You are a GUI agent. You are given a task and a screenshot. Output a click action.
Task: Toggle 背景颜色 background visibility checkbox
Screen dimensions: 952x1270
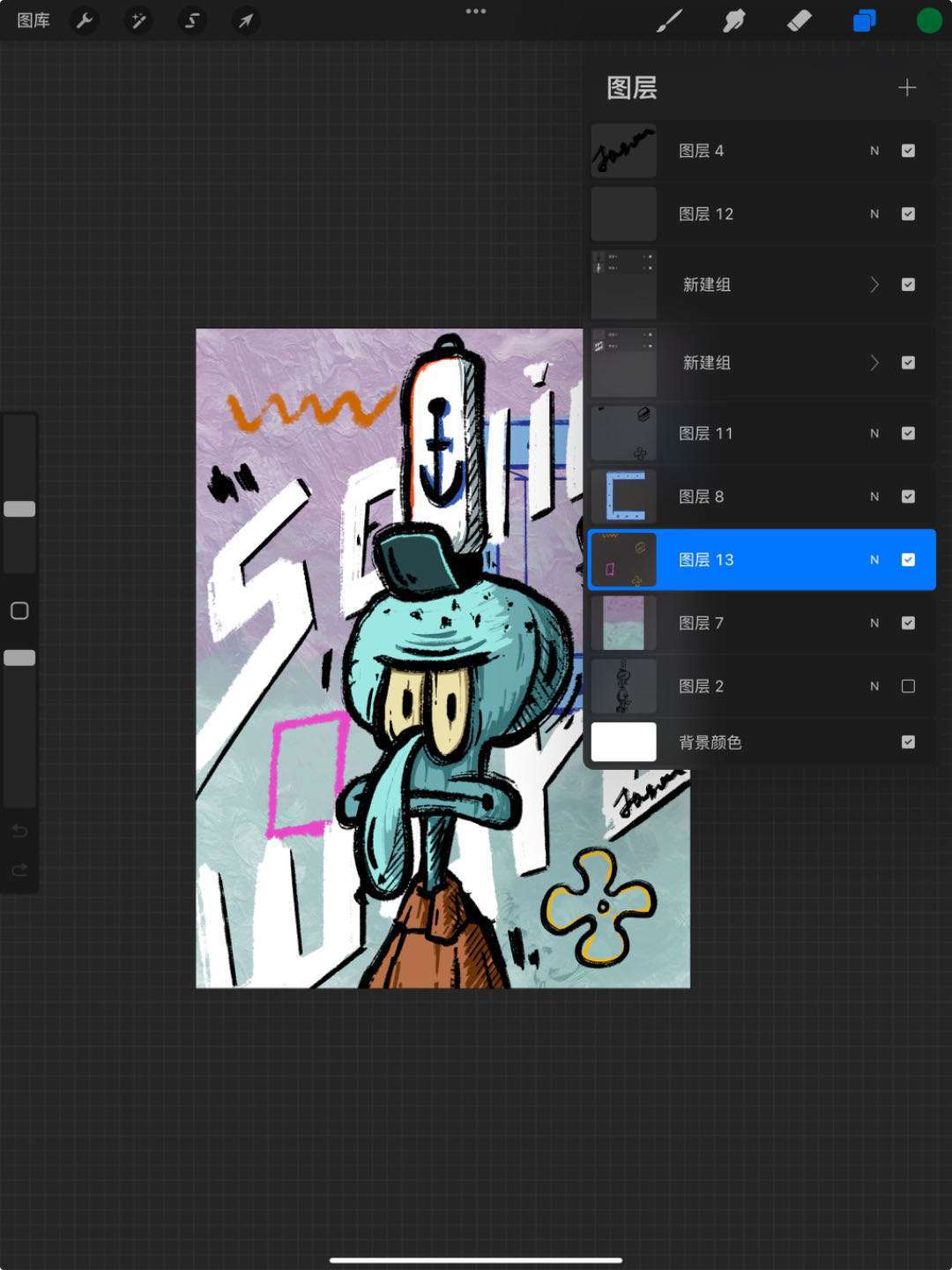[908, 743]
